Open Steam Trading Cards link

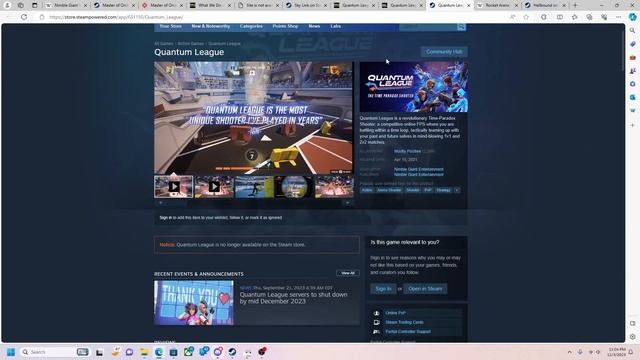point(404,322)
